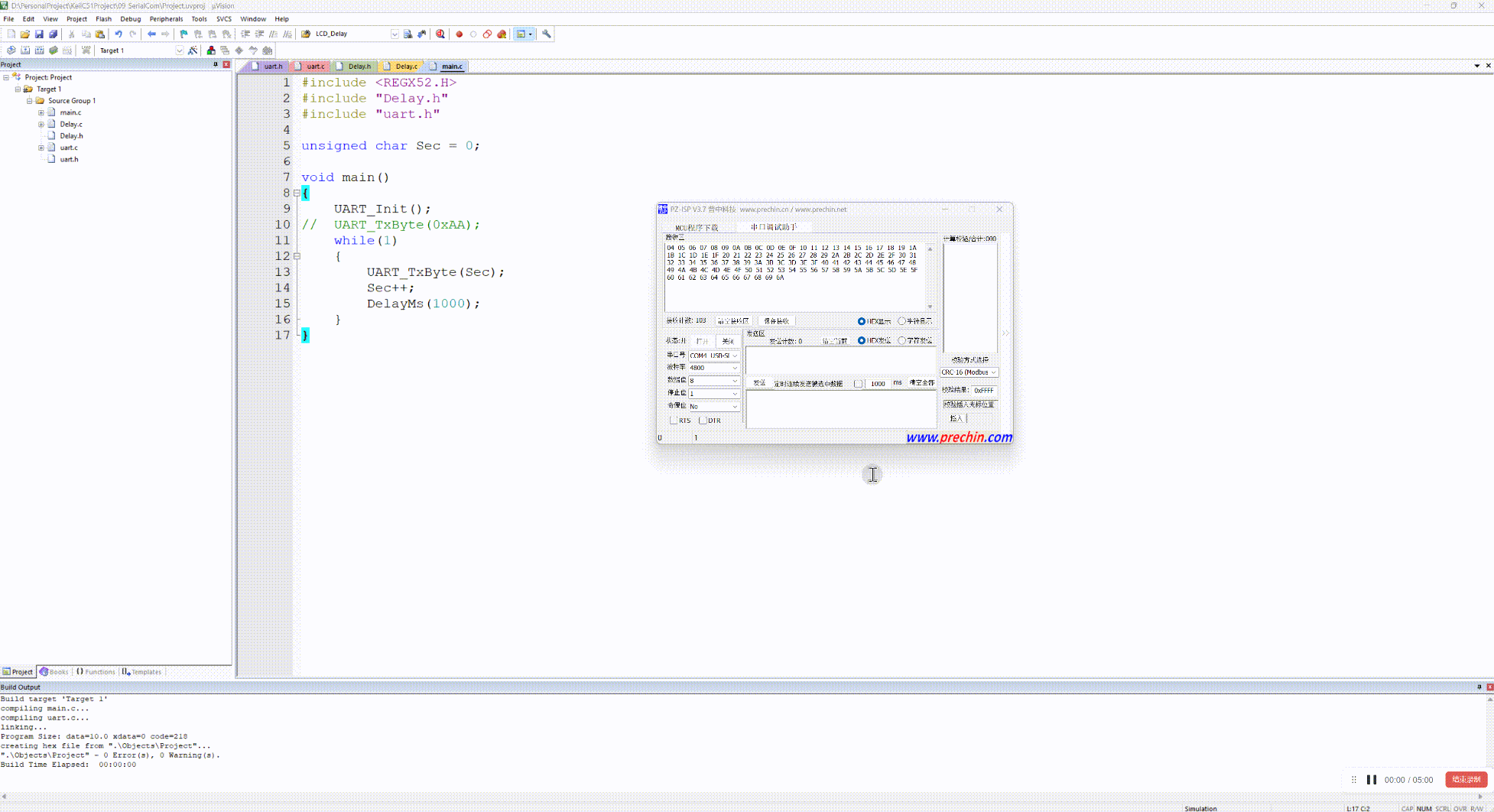The image size is (1494, 812).
Task: Click the clear receive area button
Action: [x=732, y=321]
